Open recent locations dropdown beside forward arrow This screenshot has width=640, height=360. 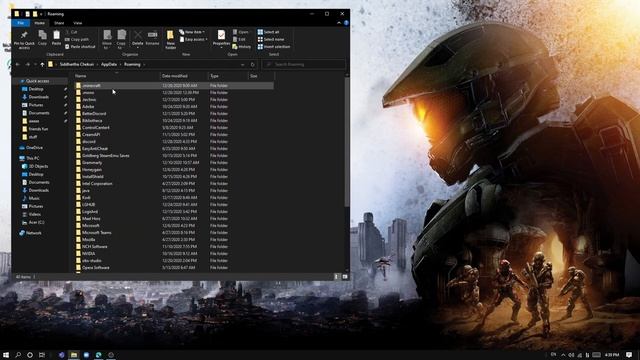click(x=35, y=64)
